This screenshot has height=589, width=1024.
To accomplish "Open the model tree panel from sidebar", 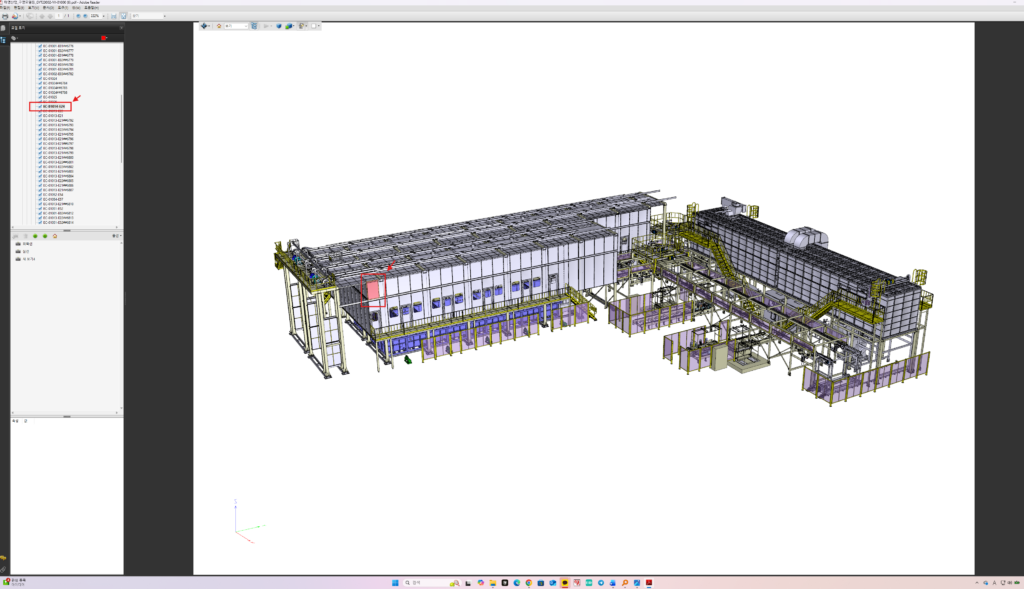I will point(4,40).
